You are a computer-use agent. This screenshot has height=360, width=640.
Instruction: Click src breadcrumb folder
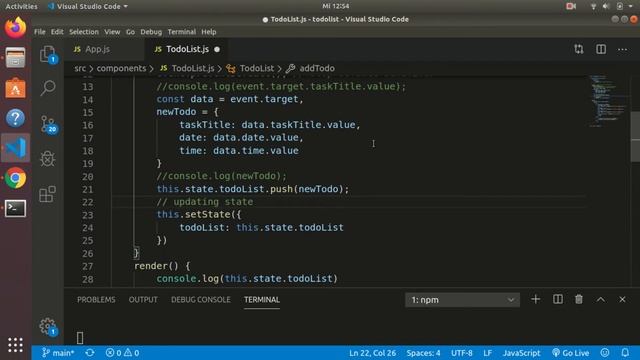coord(80,68)
